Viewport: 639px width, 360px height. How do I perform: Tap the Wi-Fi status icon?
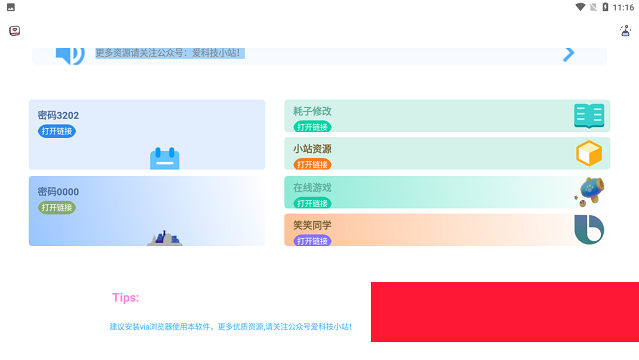pos(580,7)
